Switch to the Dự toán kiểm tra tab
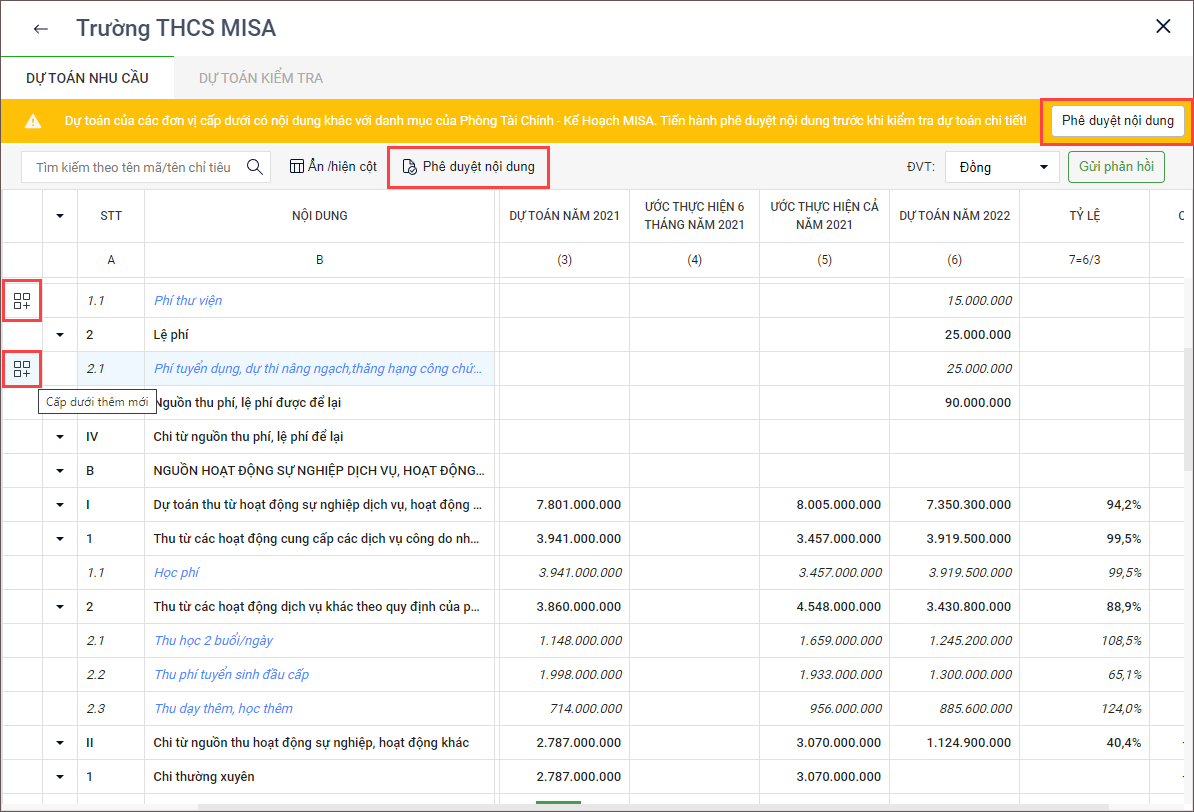This screenshot has width=1194, height=812. pyautogui.click(x=260, y=78)
